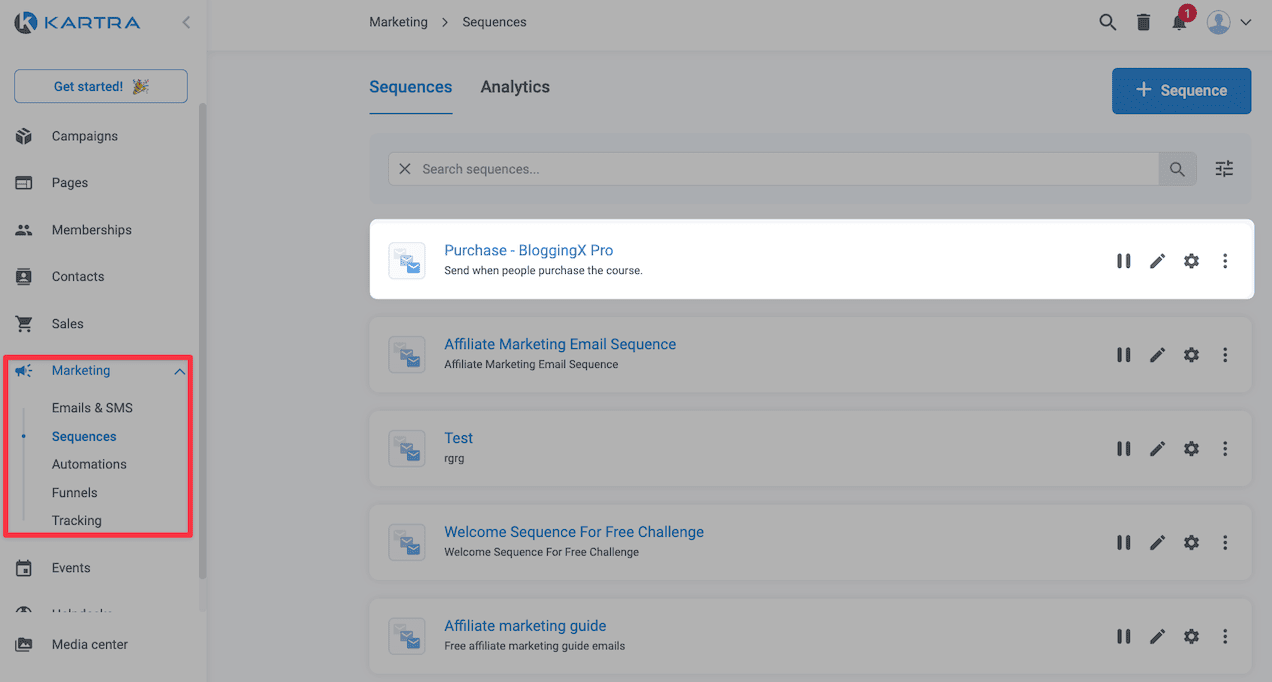
Task: Collapse the sidebar with the left chevron
Action: (x=186, y=22)
